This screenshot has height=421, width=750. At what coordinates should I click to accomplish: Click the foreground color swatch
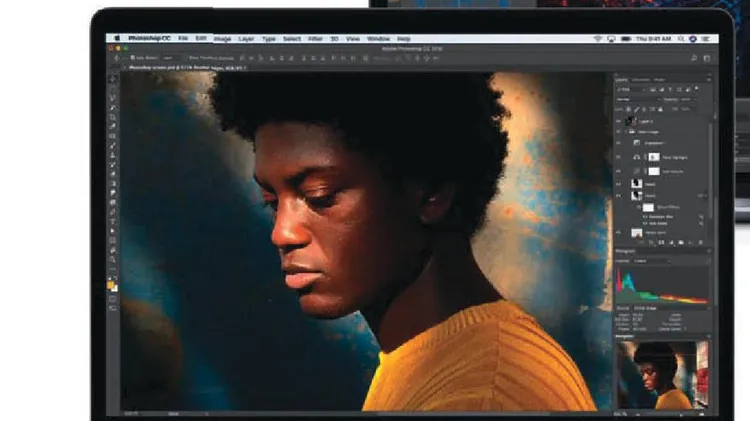(x=110, y=285)
